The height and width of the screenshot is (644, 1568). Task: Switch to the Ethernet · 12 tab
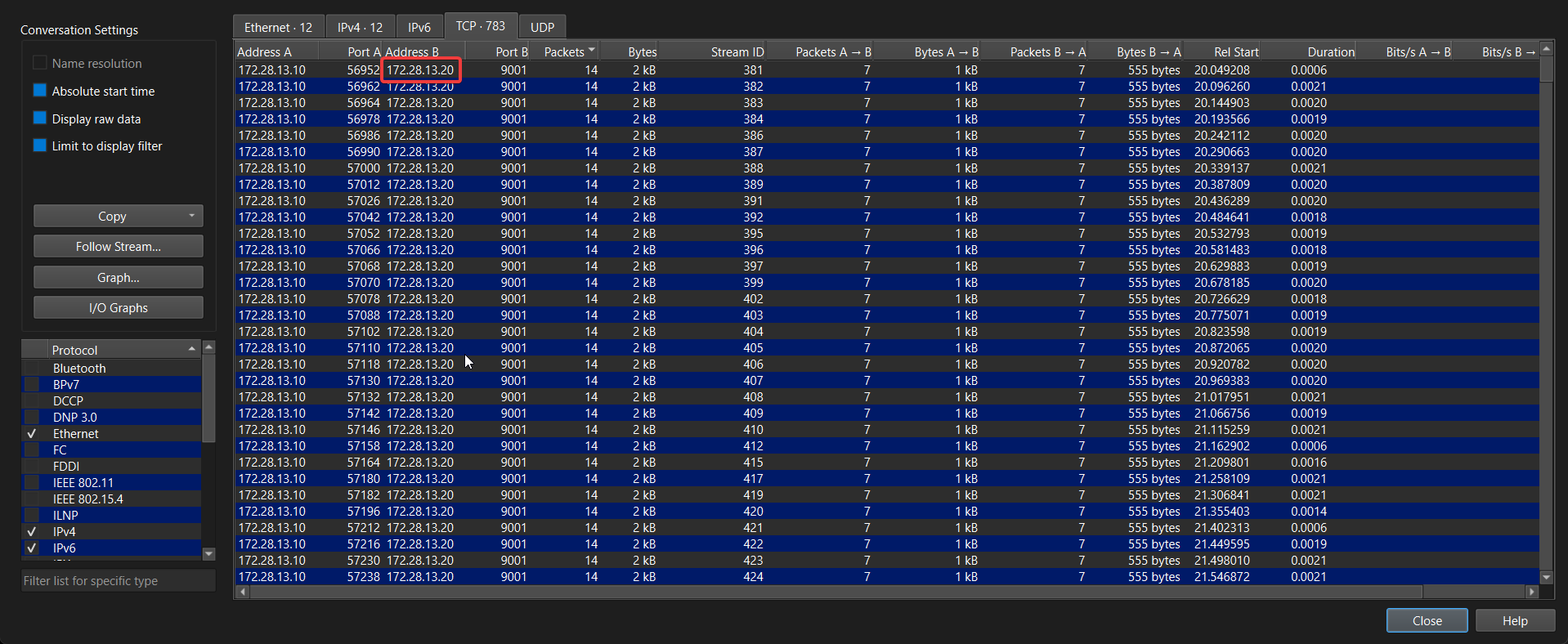pyautogui.click(x=278, y=27)
